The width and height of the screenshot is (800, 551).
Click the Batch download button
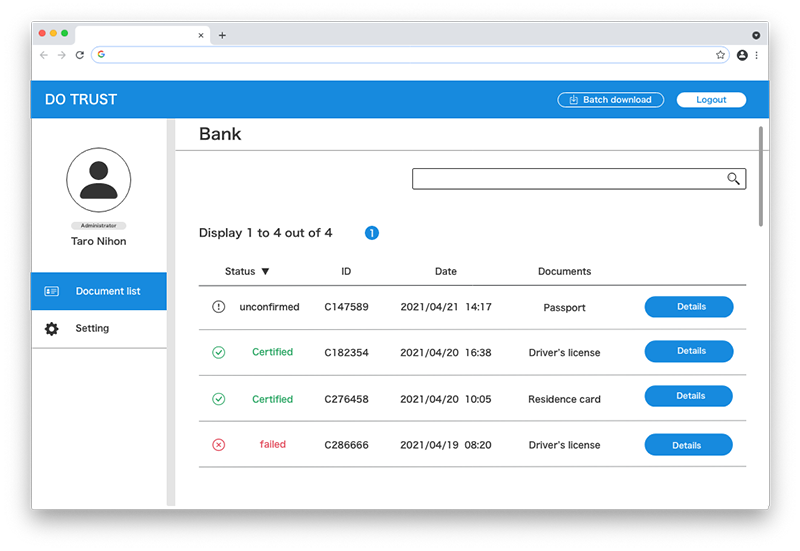pos(610,100)
